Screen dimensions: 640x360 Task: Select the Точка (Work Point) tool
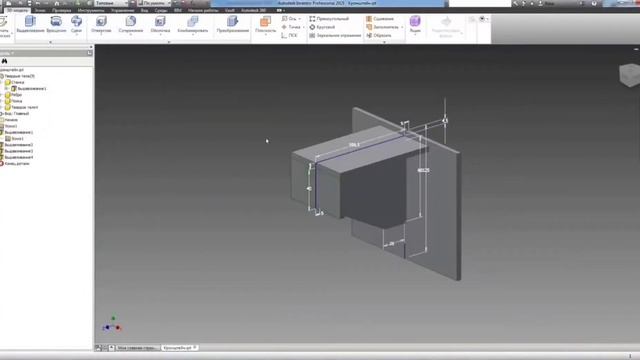291,27
